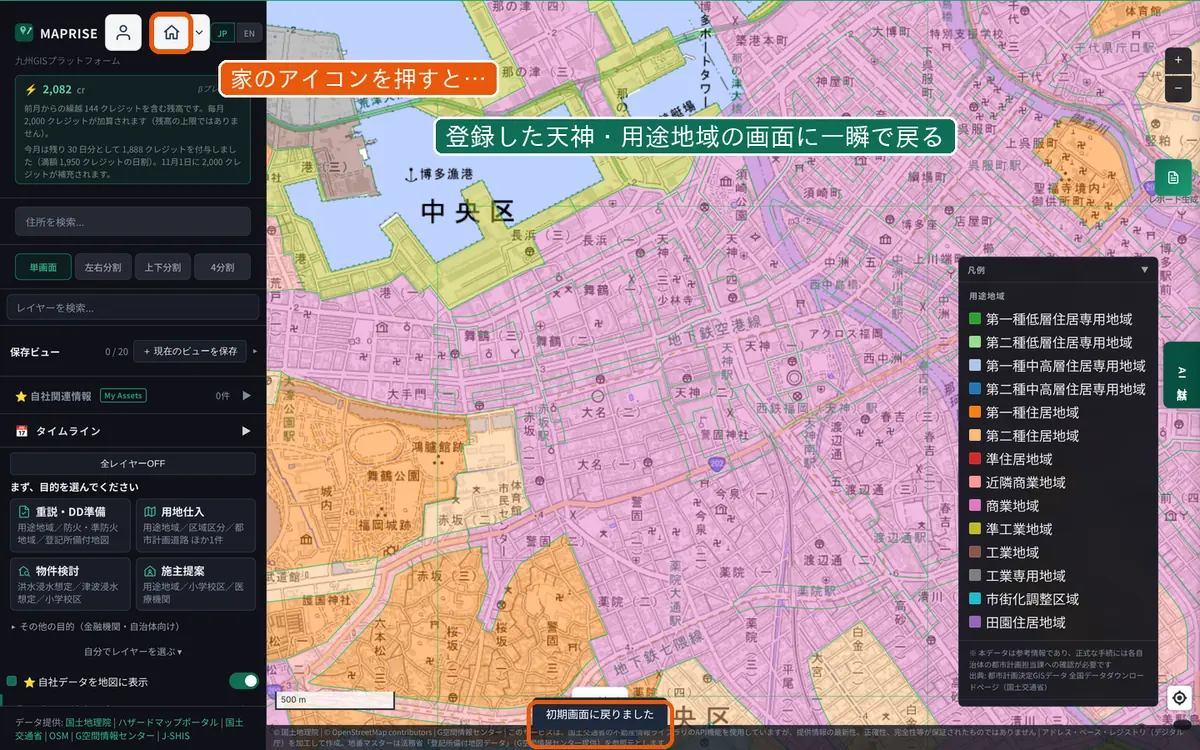Open the OSM data provider link

click(x=60, y=735)
